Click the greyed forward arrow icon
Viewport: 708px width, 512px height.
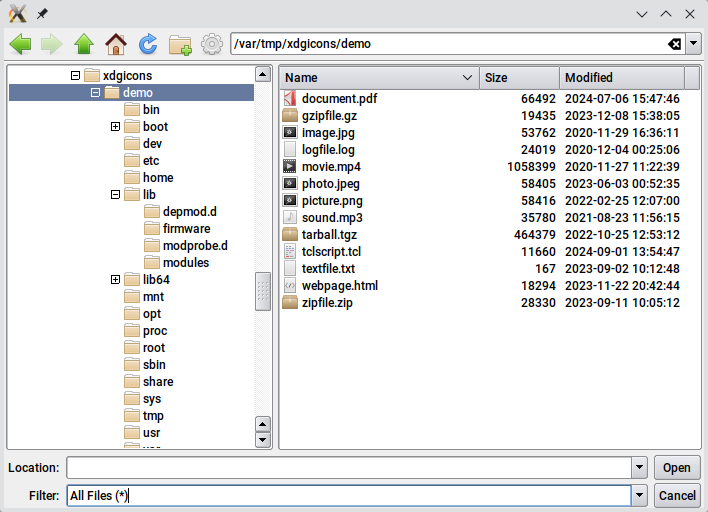(x=52, y=44)
